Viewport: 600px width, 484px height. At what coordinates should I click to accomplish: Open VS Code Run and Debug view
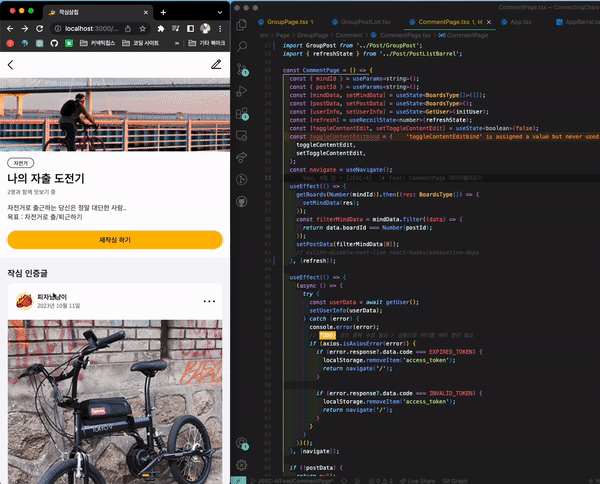click(x=241, y=91)
